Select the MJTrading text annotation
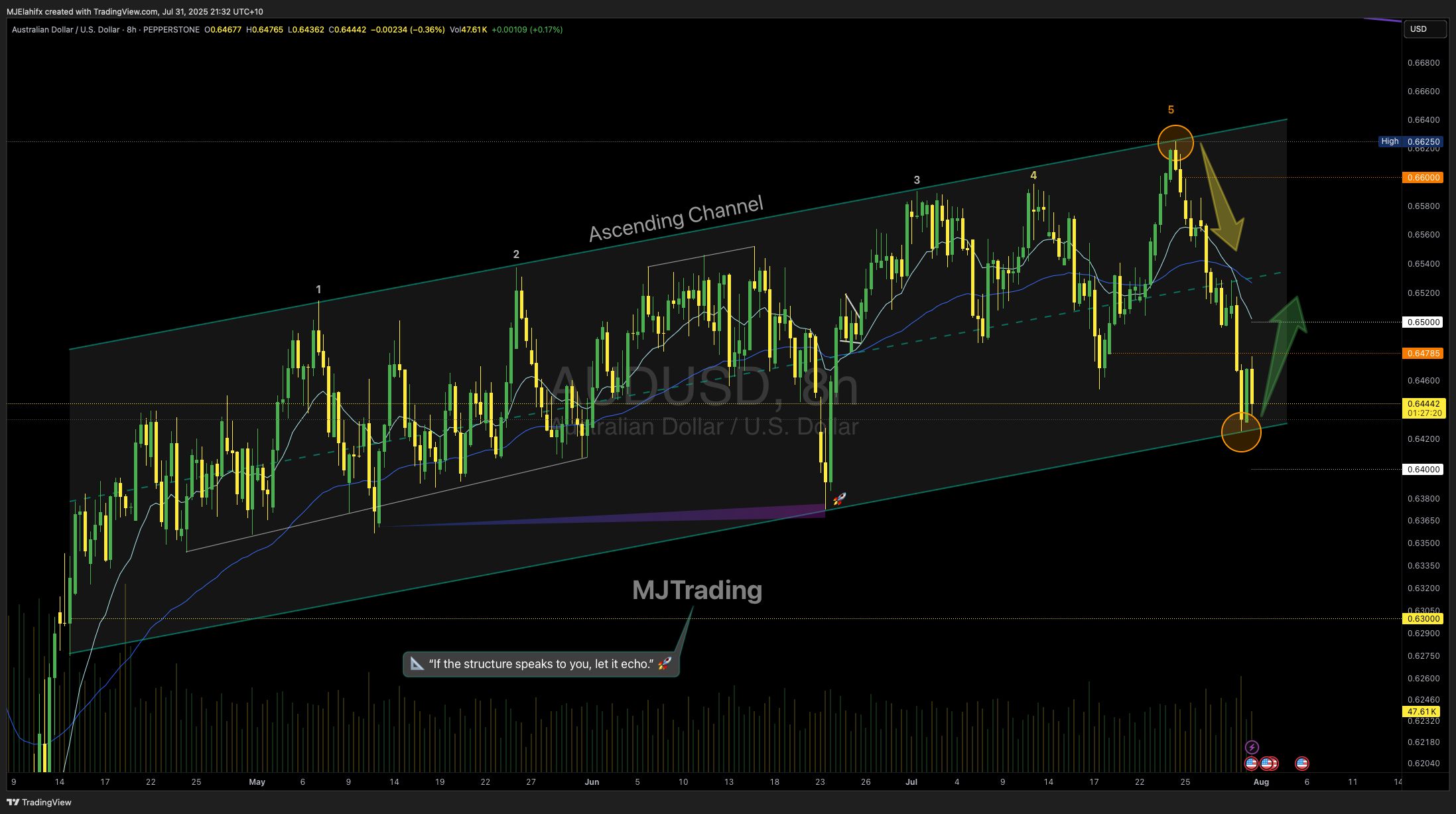Screen dimensions: 1456x814 tap(697, 590)
